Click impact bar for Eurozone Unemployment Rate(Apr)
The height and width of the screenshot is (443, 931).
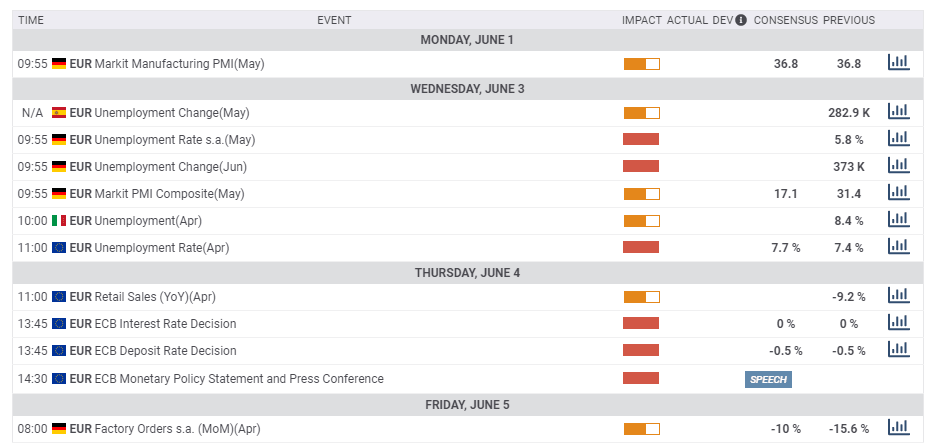tap(641, 247)
